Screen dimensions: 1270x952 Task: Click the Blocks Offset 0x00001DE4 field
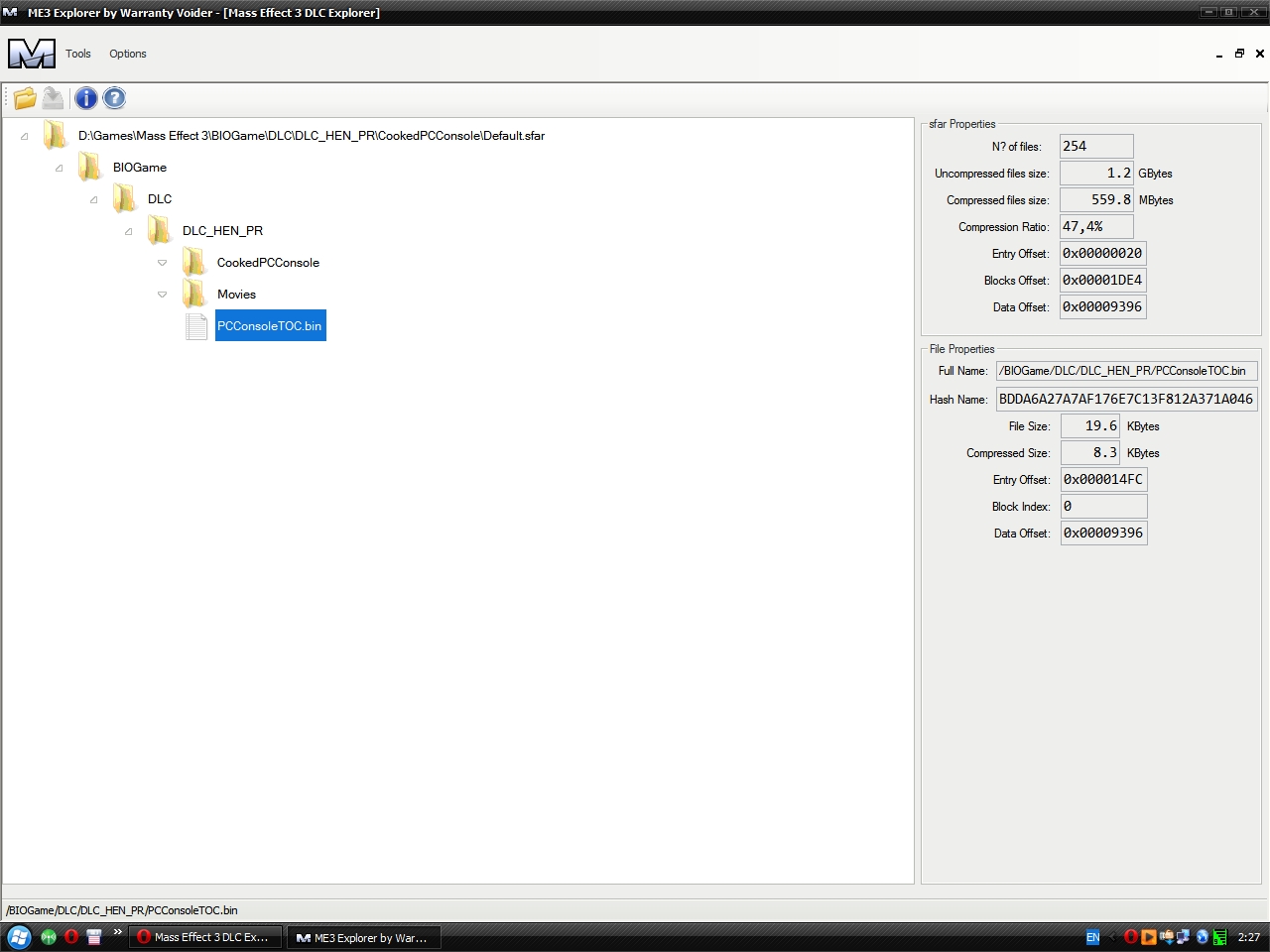[1103, 281]
